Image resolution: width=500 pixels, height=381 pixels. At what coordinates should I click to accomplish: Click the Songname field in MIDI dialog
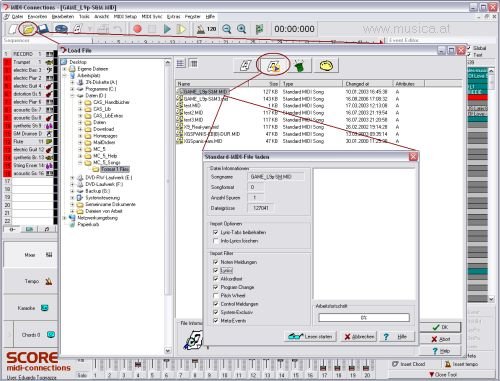pyautogui.click(x=276, y=177)
